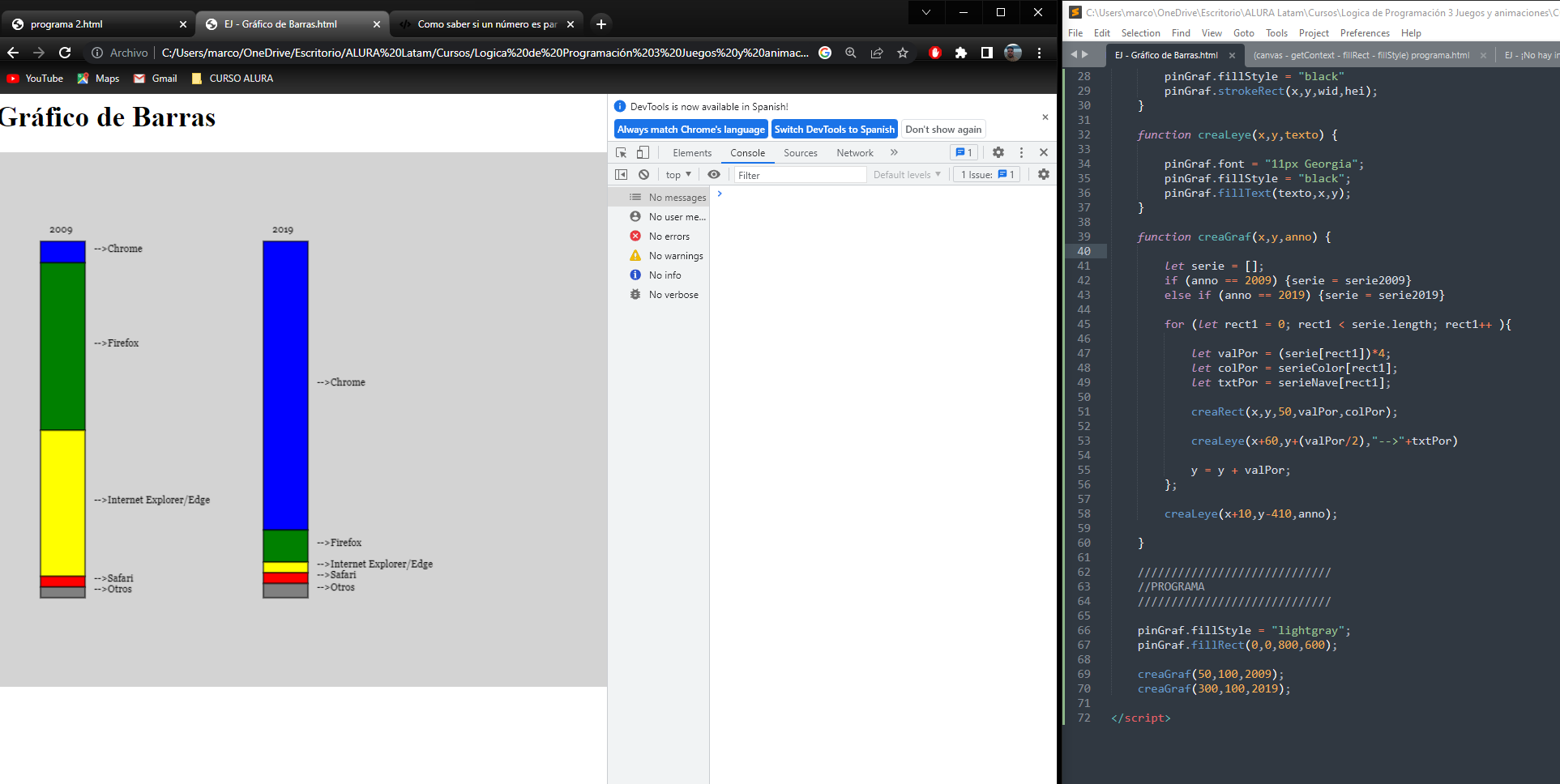Image resolution: width=1560 pixels, height=784 pixels.
Task: Toggle the console sidebar
Action: pos(622,174)
